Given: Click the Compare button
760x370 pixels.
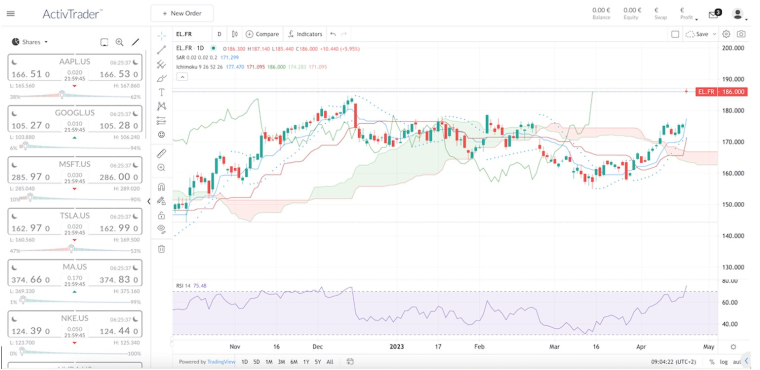Looking at the screenshot, I should pyautogui.click(x=262, y=34).
